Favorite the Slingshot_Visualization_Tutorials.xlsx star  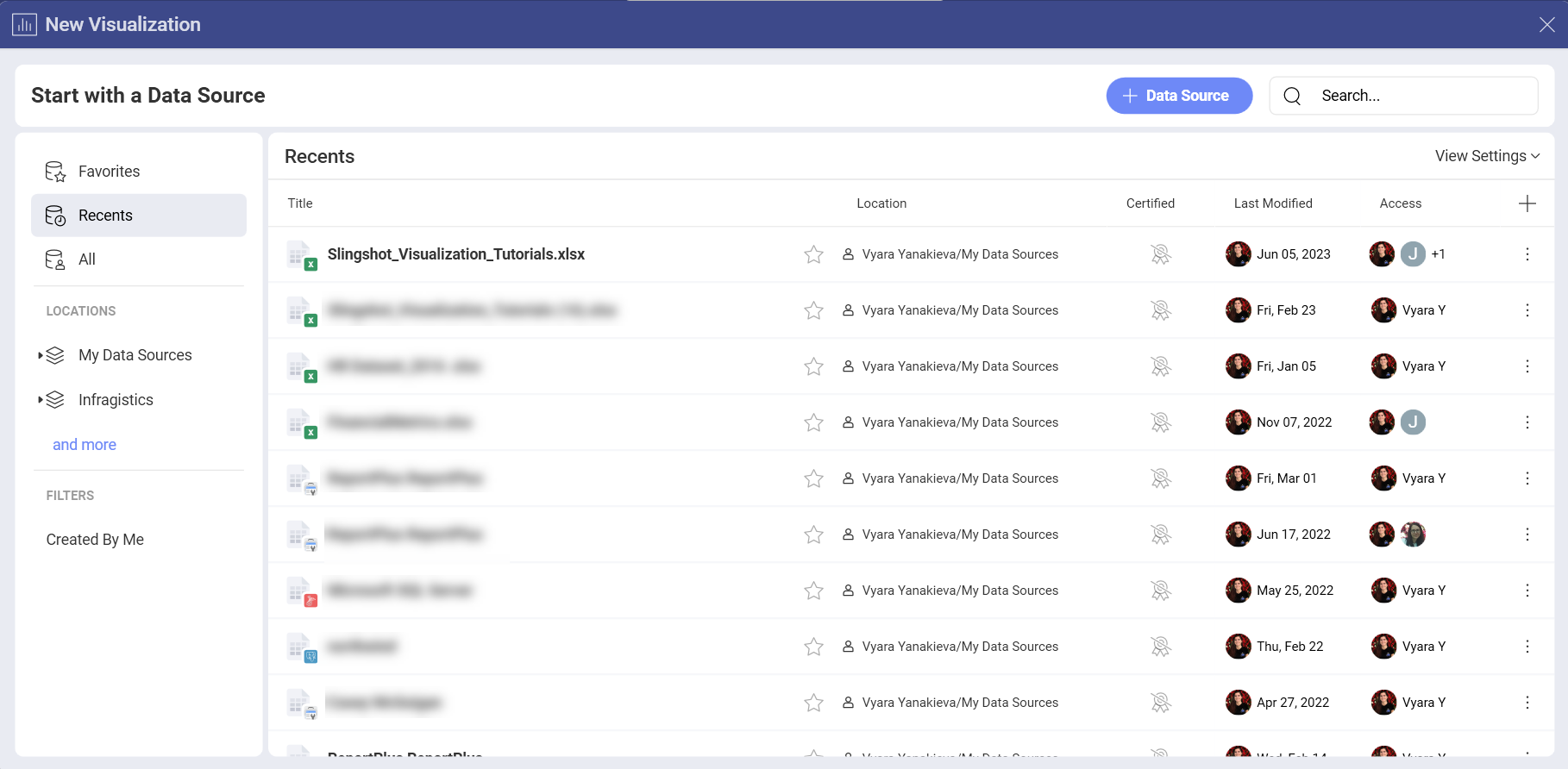813,254
